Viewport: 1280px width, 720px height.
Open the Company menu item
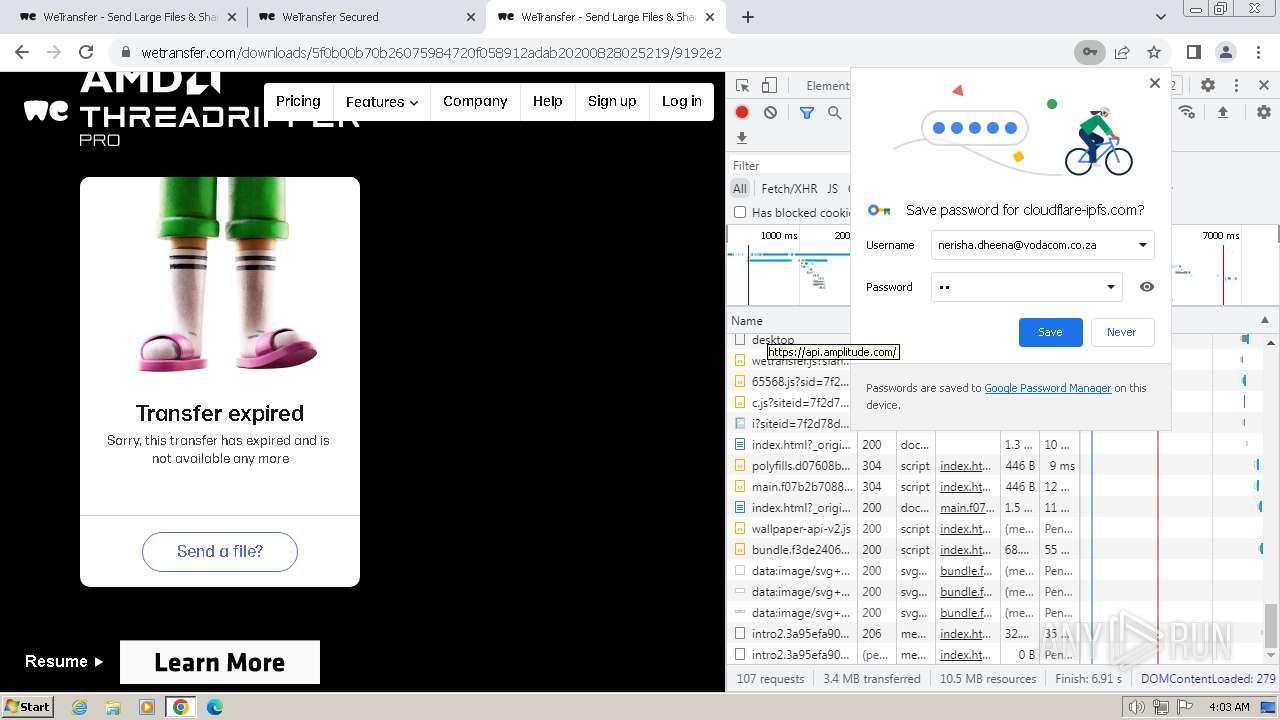click(475, 101)
